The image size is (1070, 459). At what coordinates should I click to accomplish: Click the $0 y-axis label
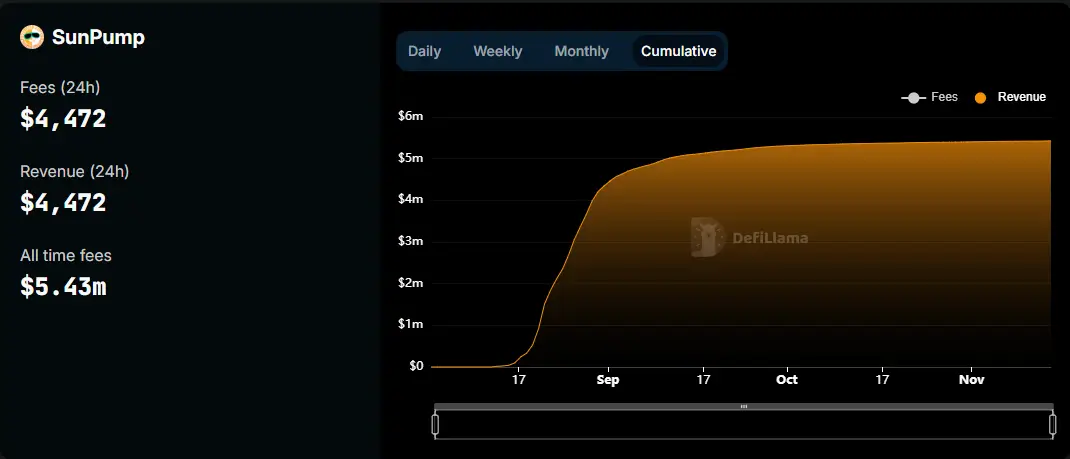416,366
